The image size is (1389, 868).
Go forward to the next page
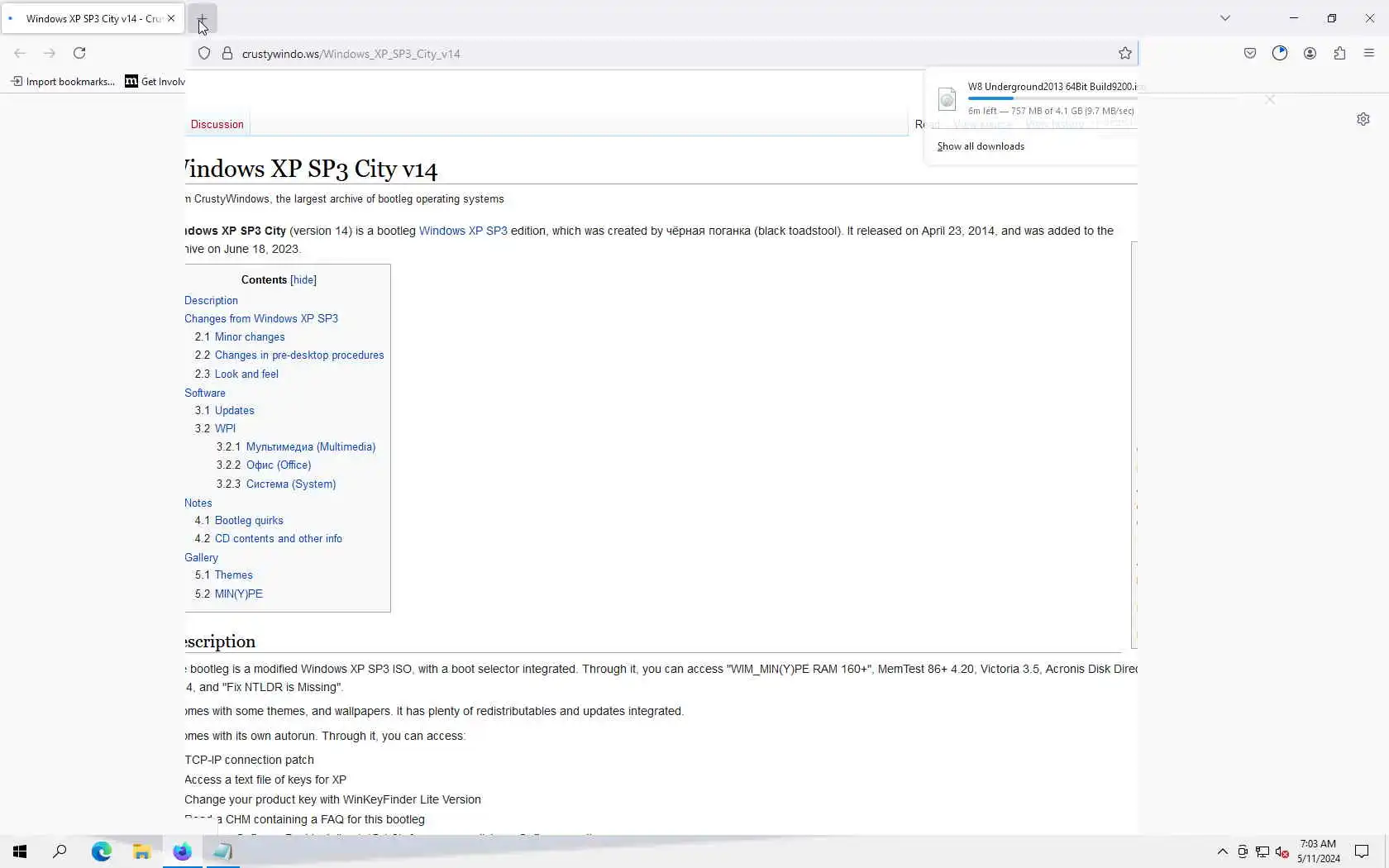pos(50,53)
